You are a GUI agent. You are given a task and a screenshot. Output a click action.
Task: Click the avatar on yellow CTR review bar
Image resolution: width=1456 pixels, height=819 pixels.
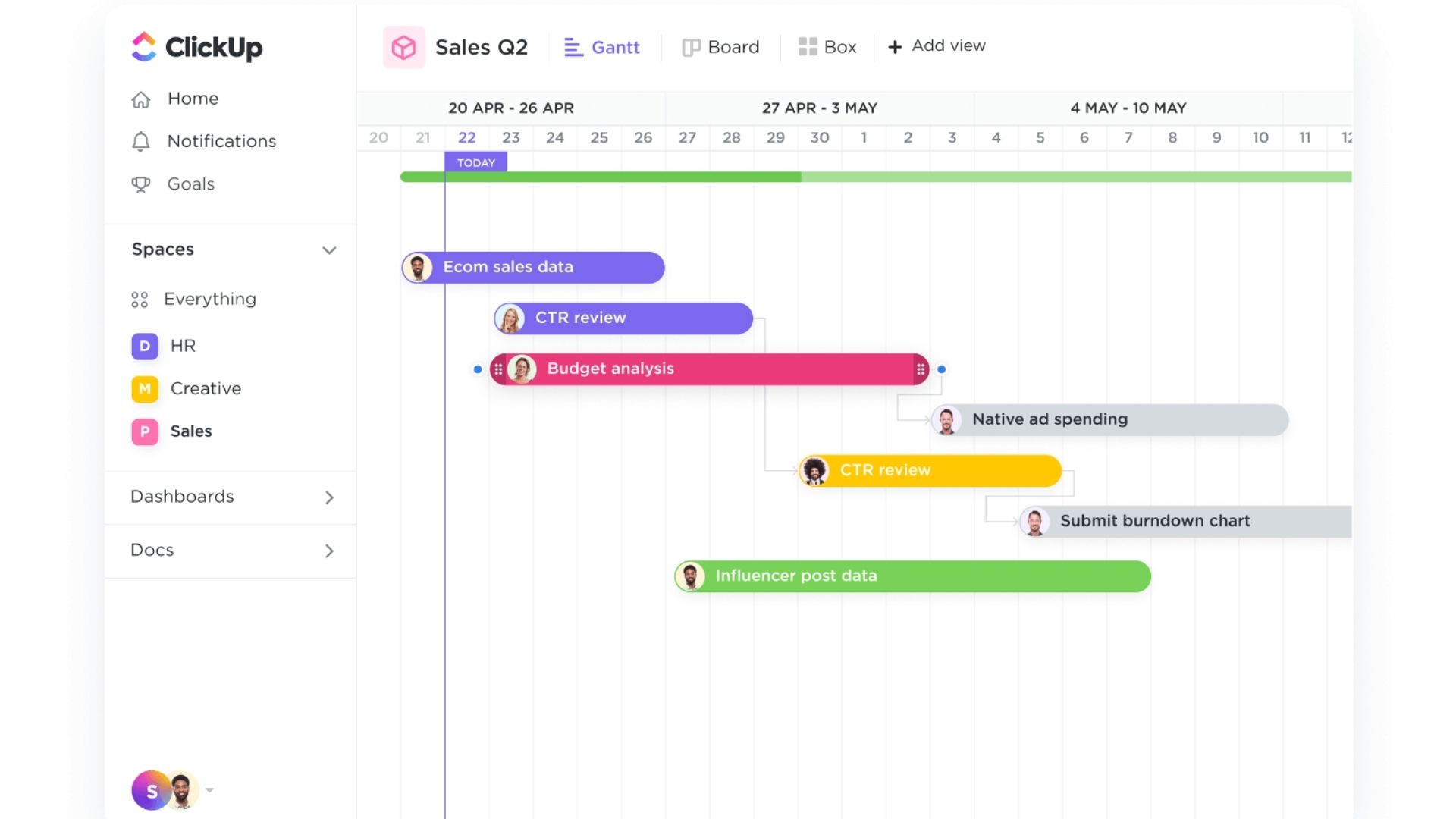pos(814,471)
